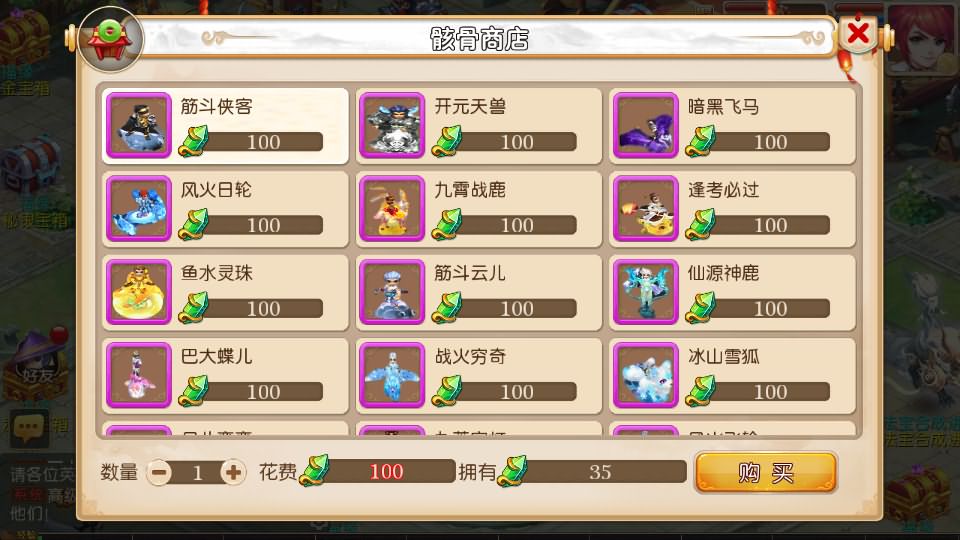Pick the 冰山雪狐 fox icon
Viewport: 960px width, 540px height.
tap(645, 375)
